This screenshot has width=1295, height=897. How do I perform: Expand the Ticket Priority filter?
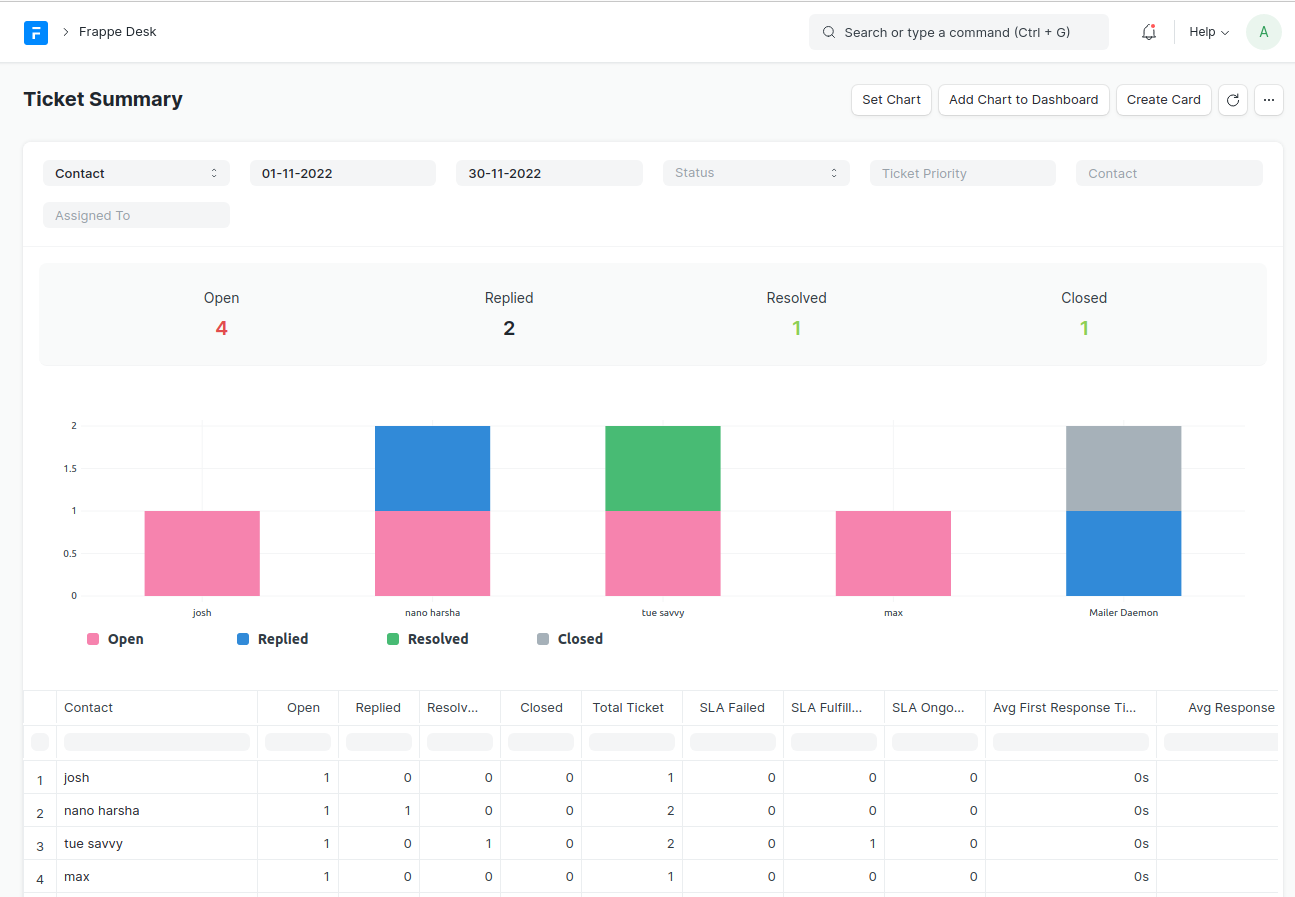click(962, 173)
